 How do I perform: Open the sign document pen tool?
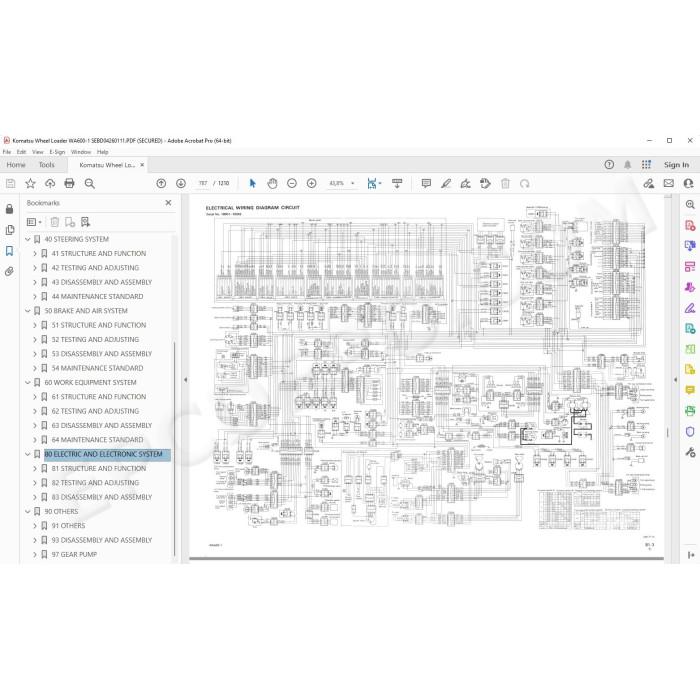[466, 183]
